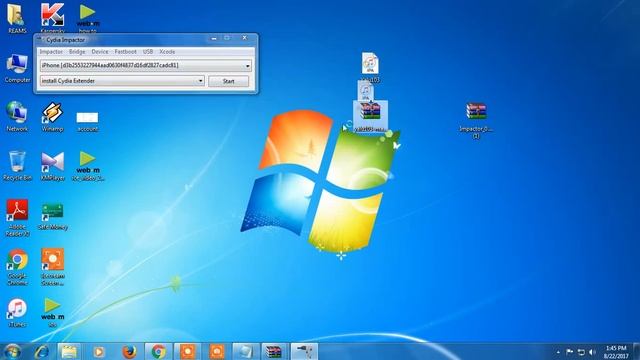Select the KMPlayer desktop shortcut
The height and width of the screenshot is (360, 640).
pos(53,166)
